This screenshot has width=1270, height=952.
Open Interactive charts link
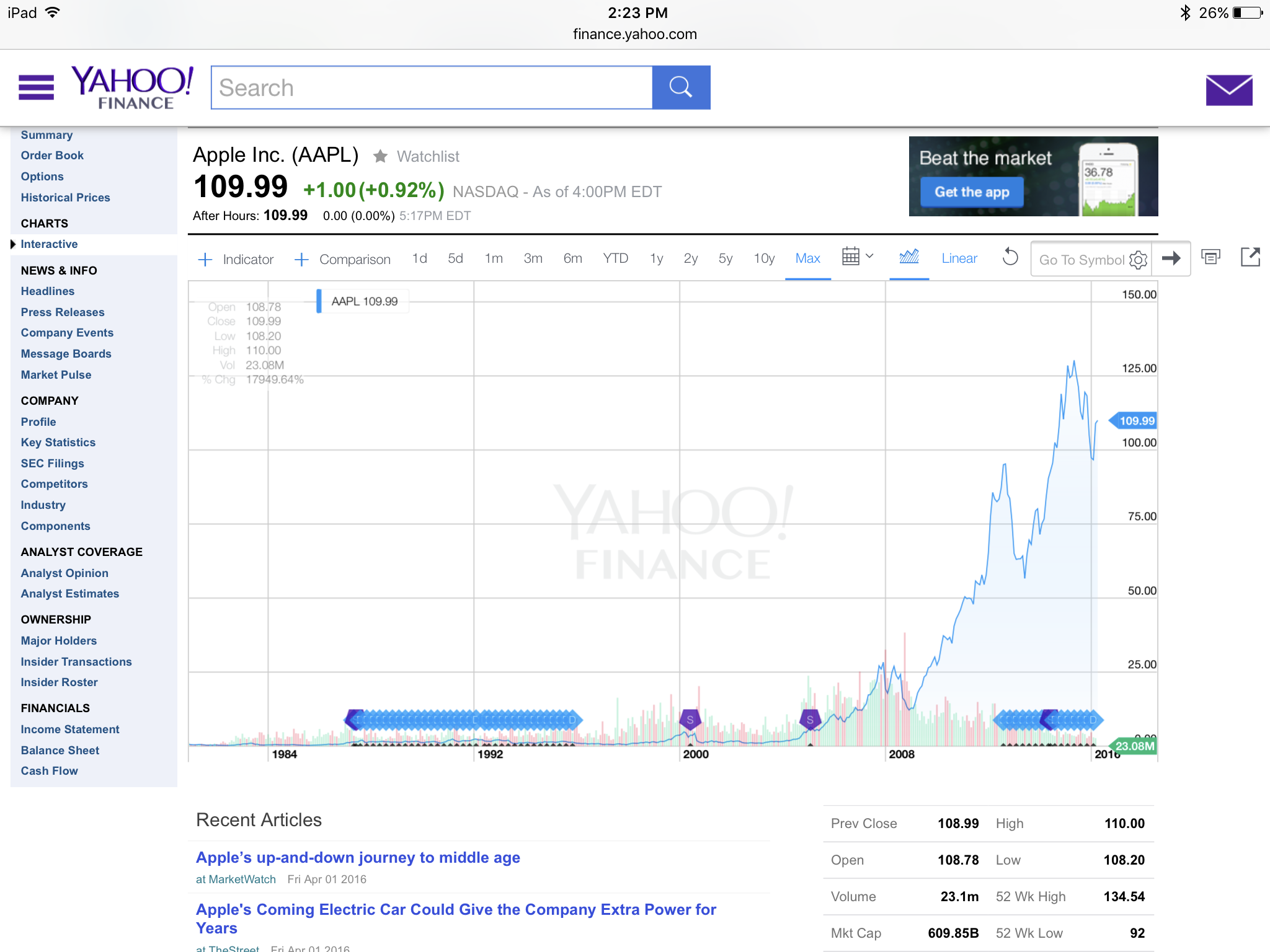(x=49, y=244)
